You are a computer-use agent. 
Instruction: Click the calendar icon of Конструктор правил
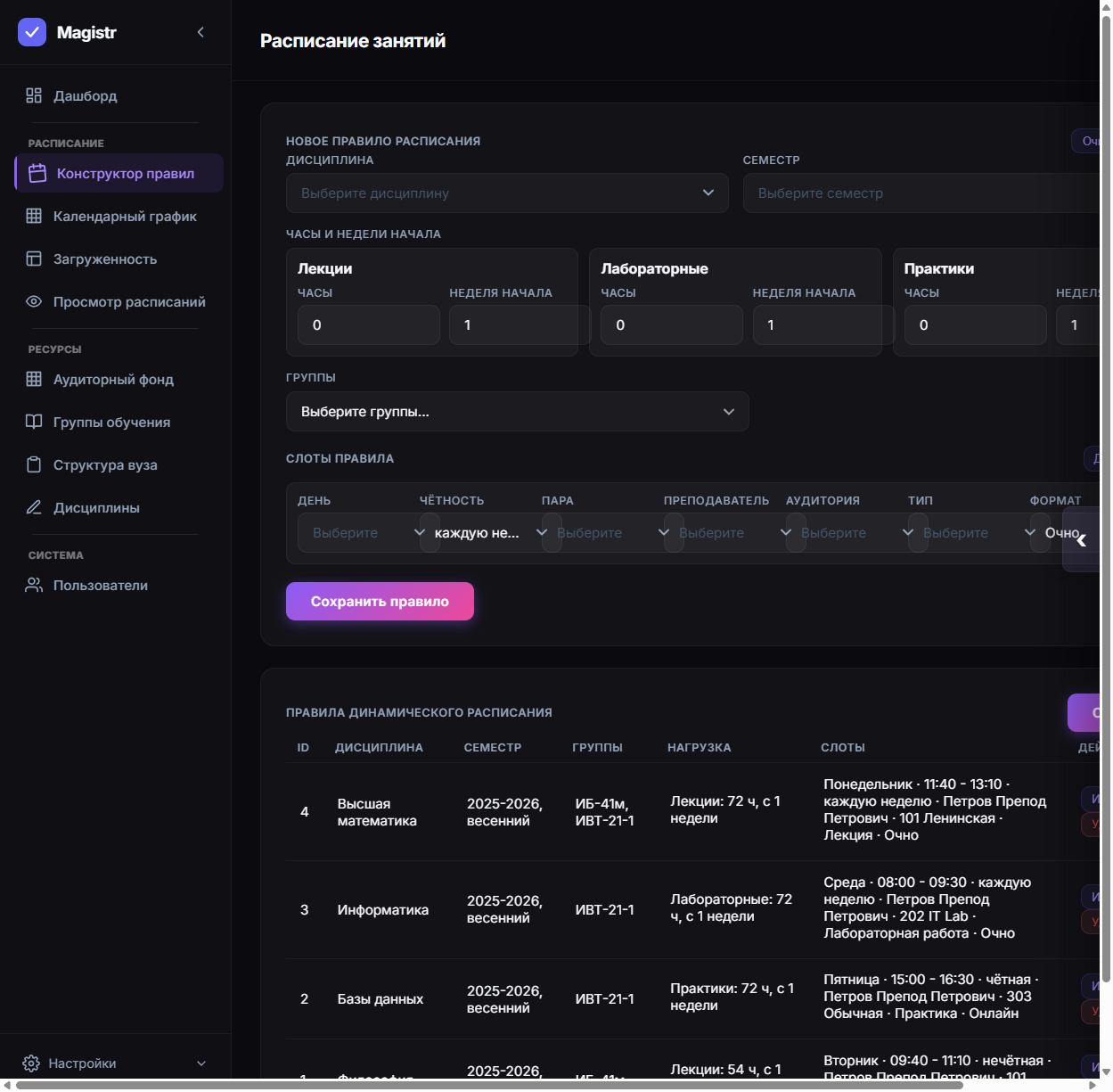pos(37,173)
